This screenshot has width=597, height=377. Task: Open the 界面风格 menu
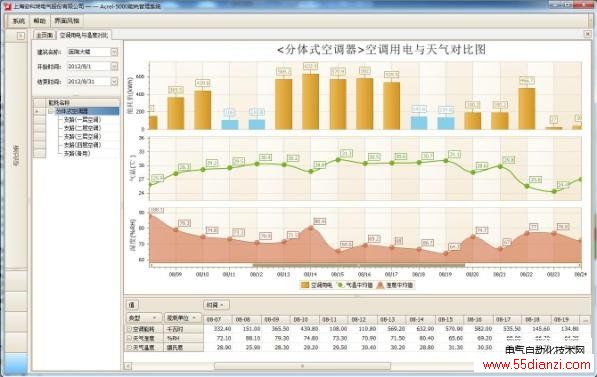67,21
